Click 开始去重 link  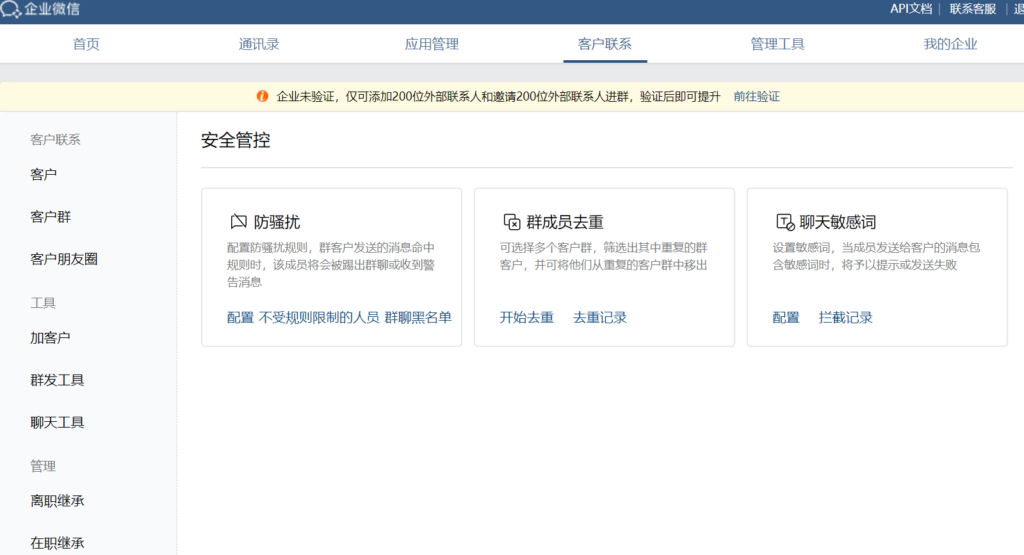click(527, 318)
